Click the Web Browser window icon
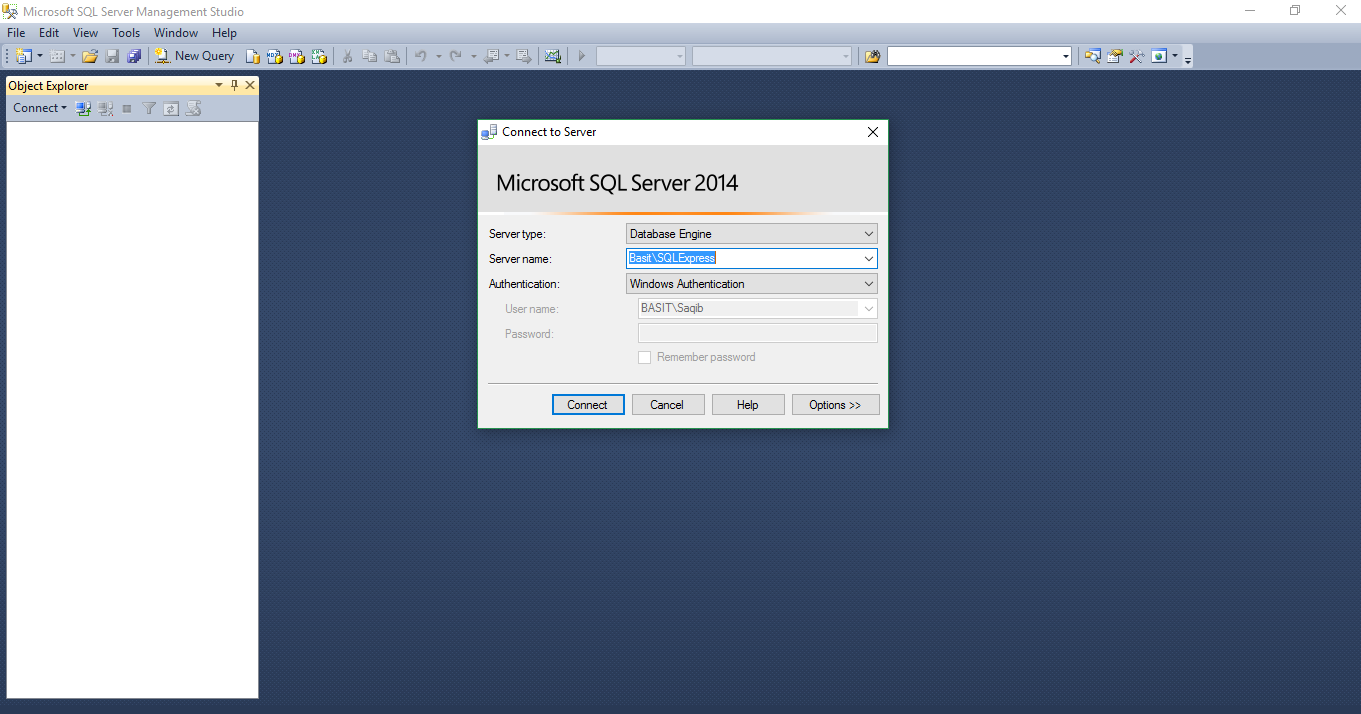The height and width of the screenshot is (714, 1361). [x=1159, y=56]
